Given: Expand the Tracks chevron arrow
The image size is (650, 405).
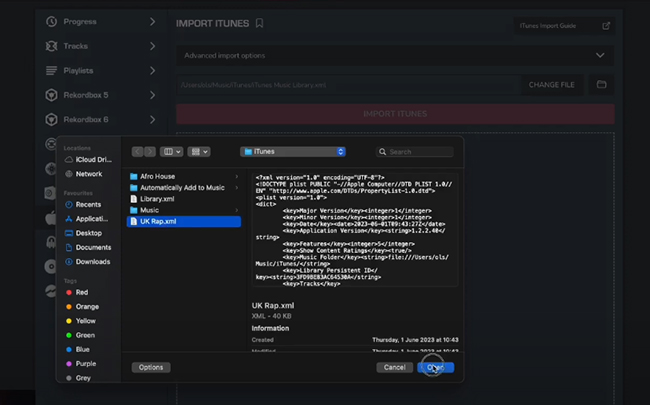Looking at the screenshot, I should click(153, 46).
